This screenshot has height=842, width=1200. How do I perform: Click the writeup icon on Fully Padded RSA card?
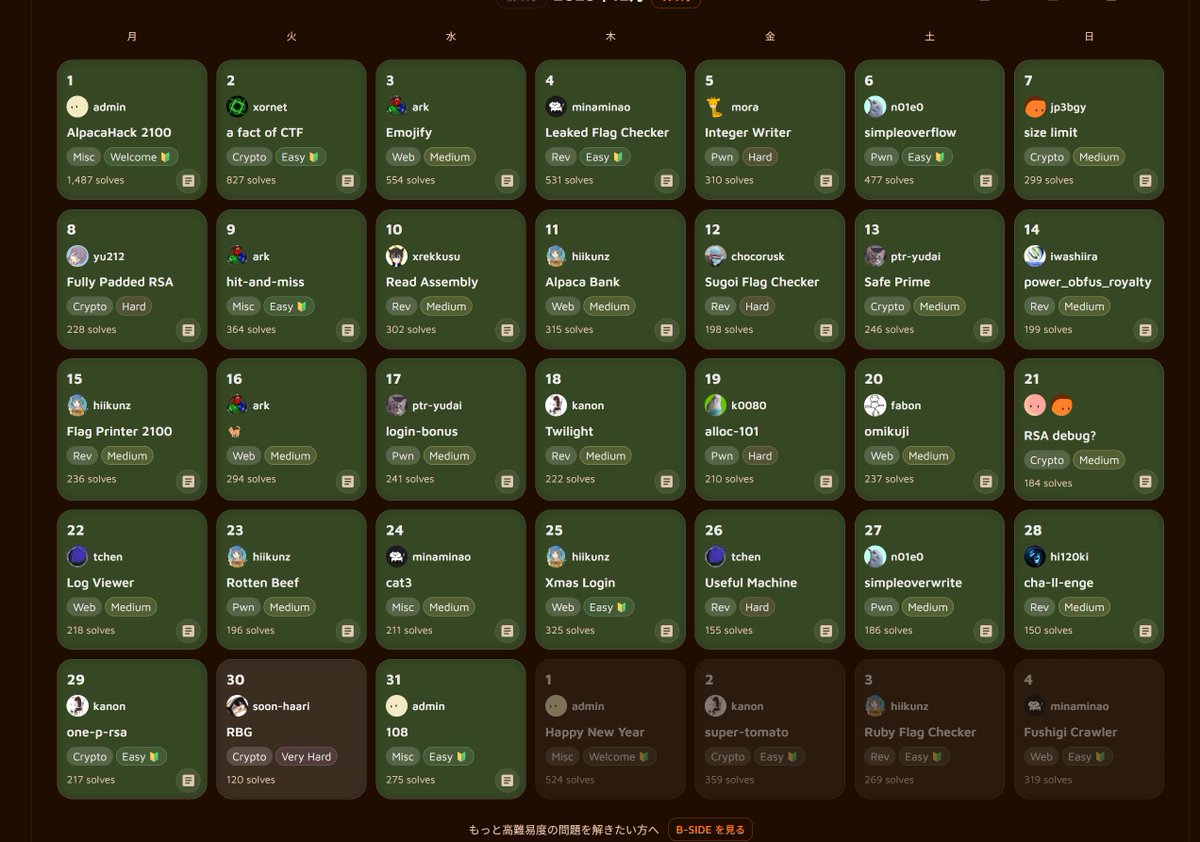point(188,330)
